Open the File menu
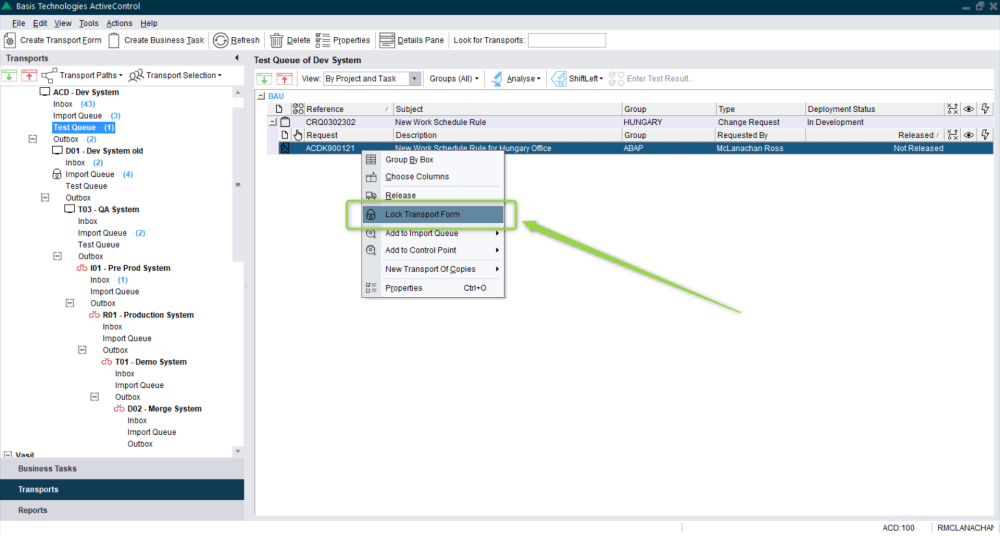 [x=18, y=23]
